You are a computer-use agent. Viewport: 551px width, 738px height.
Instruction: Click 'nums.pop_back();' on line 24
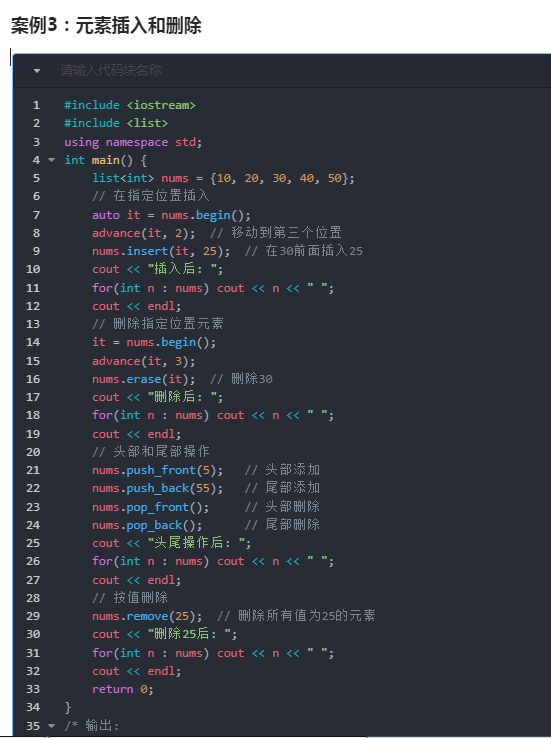pos(147,525)
